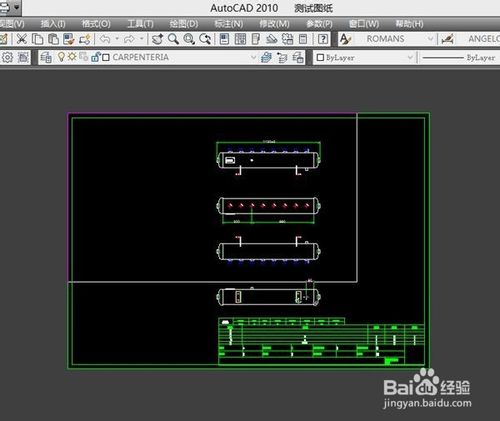Click the Paste clipboard icon
The image size is (500, 421).
pos(53,39)
